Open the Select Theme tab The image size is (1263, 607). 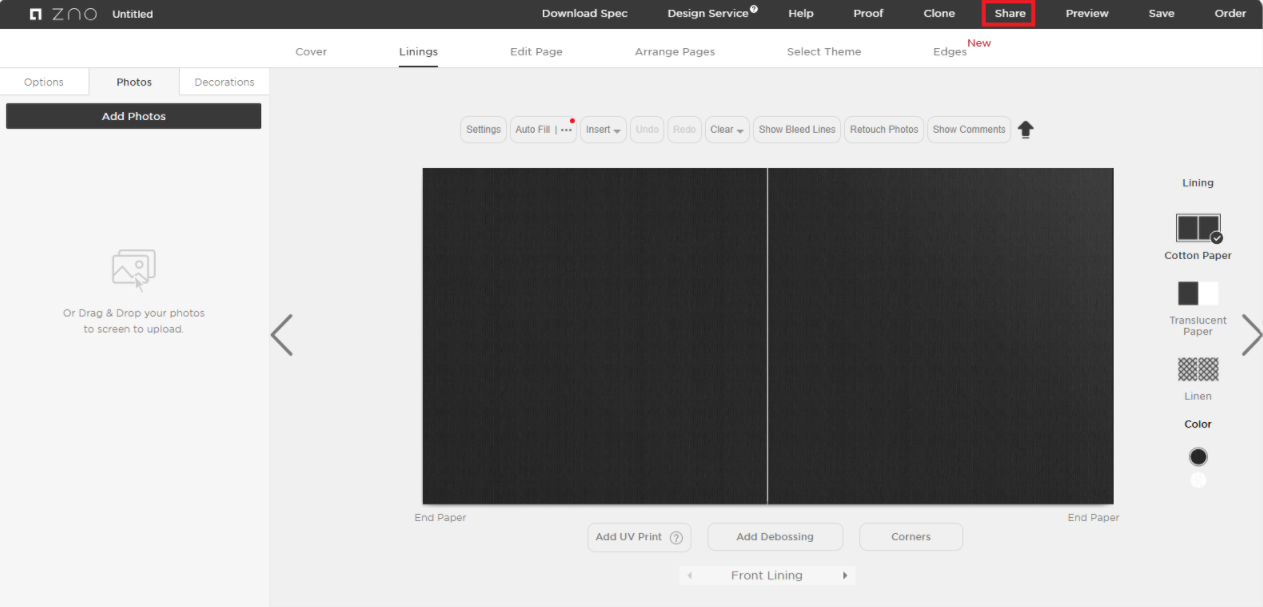tap(824, 52)
